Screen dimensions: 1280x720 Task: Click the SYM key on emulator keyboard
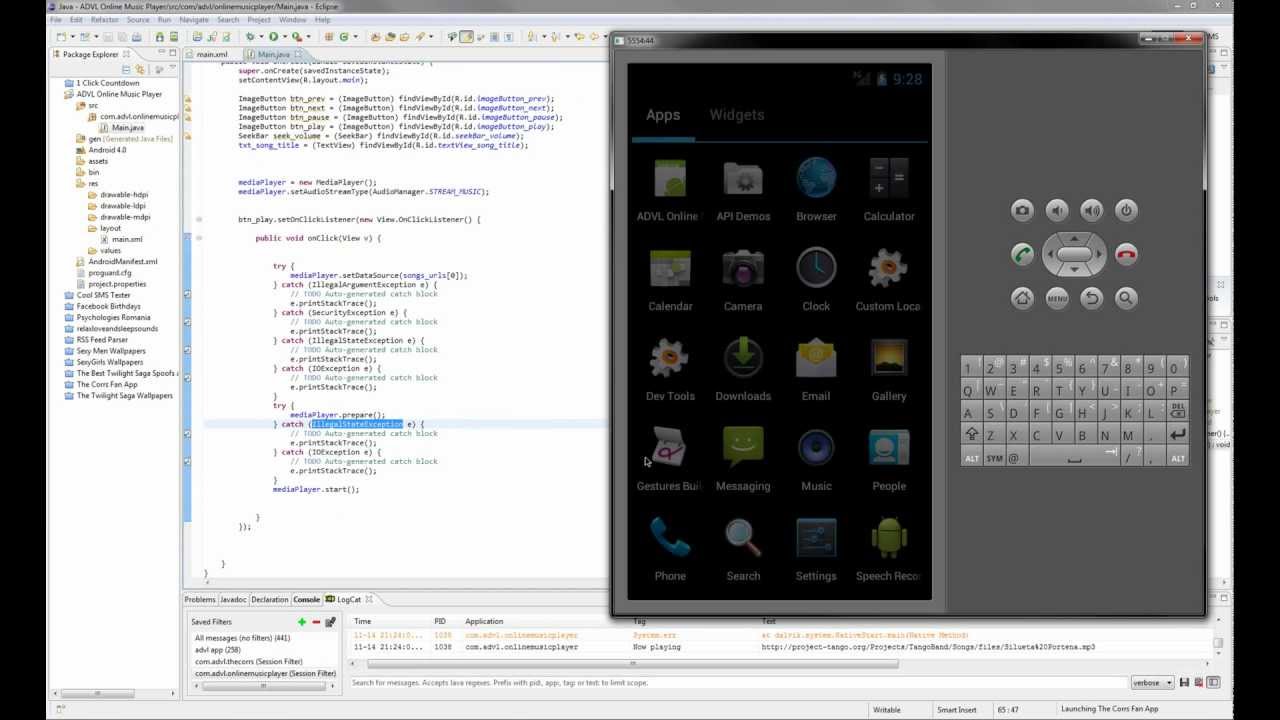tap(994, 458)
